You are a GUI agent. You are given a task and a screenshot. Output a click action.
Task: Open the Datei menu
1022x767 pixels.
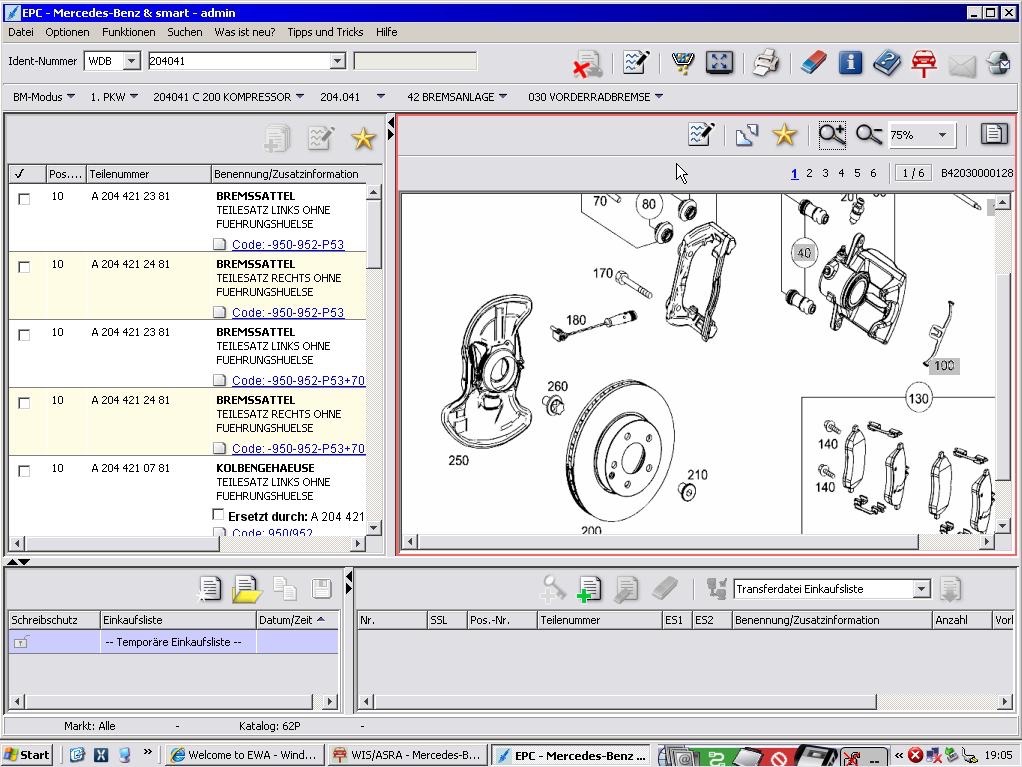click(x=21, y=32)
